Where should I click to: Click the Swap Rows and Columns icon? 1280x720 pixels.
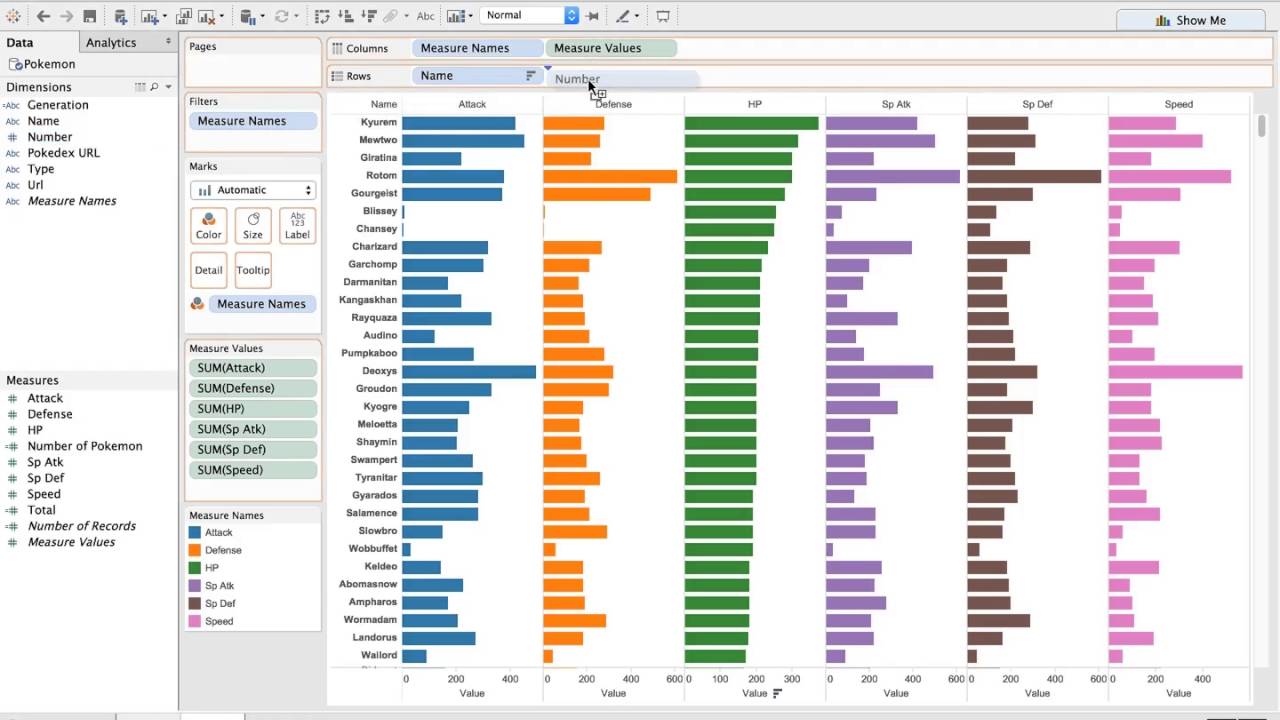point(322,16)
